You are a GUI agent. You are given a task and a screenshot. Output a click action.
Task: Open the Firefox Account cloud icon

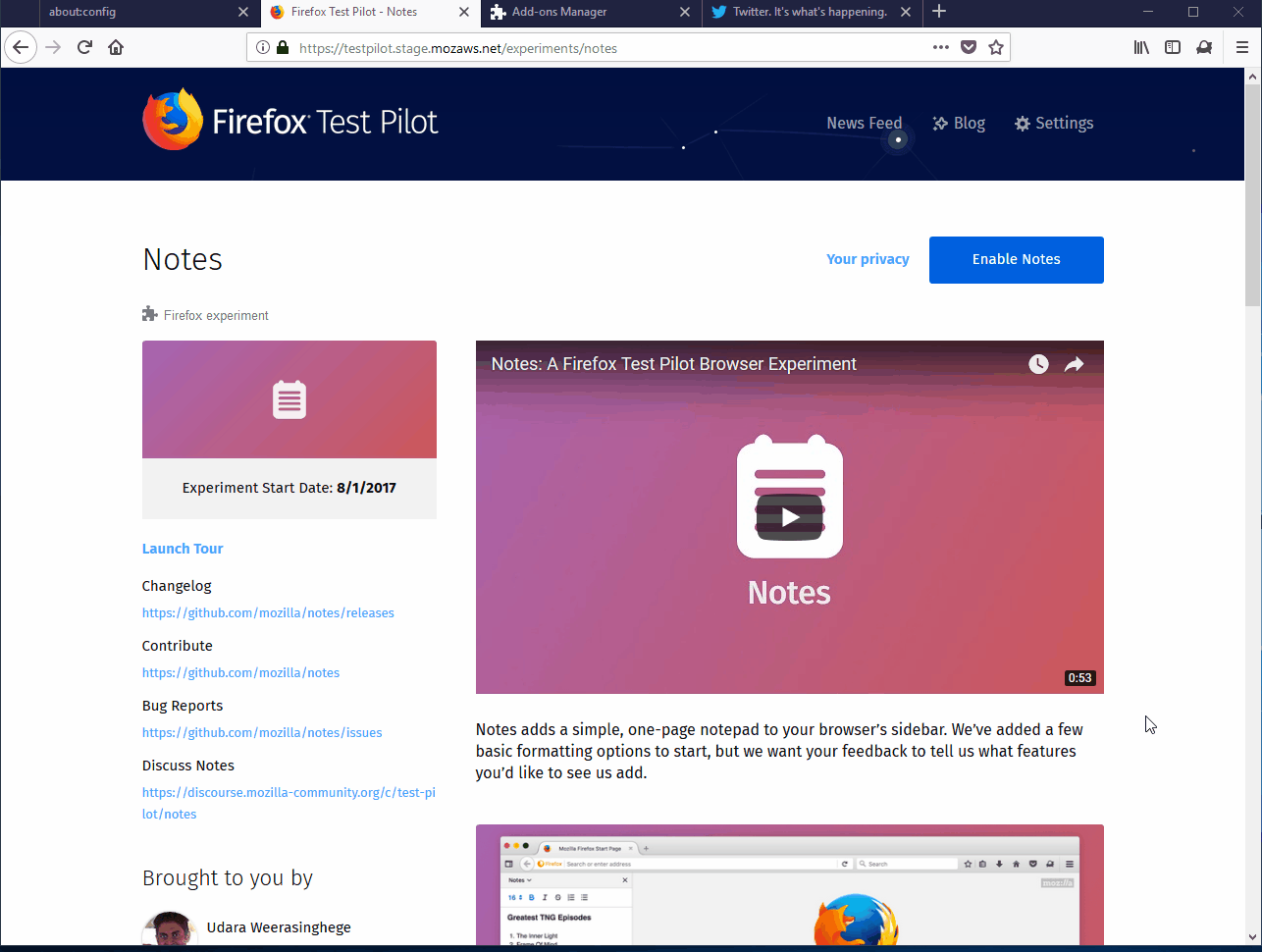[1204, 46]
